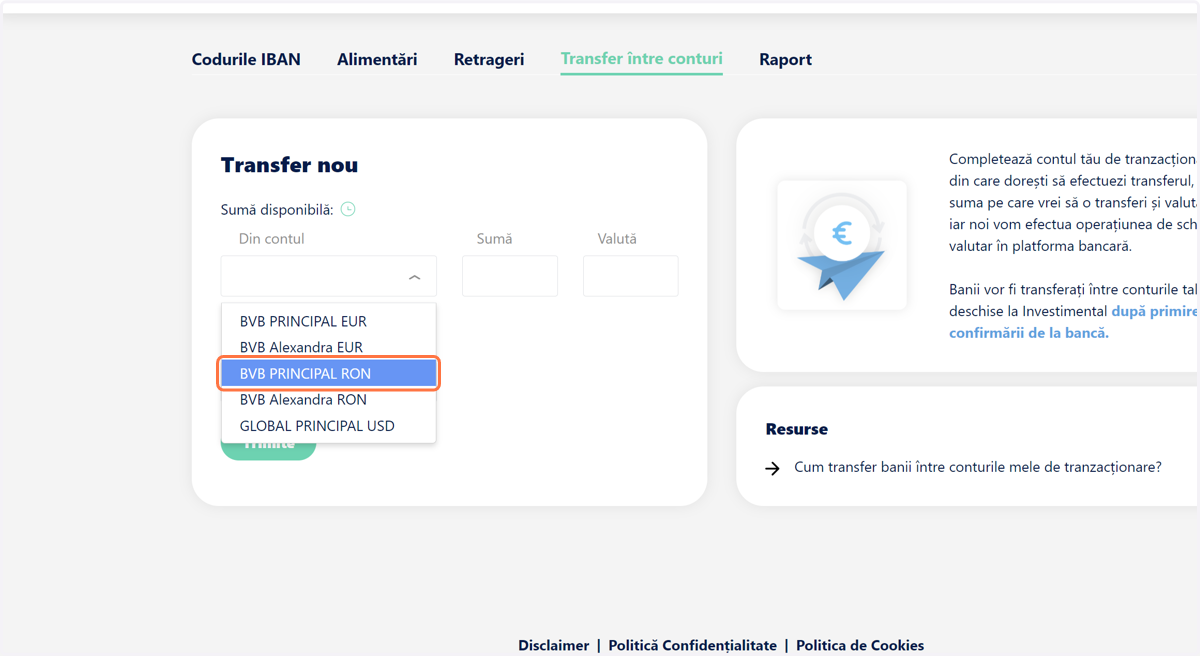Choose BVB PRINCIPAL EUR account option
The image size is (1200, 656).
coord(329,322)
